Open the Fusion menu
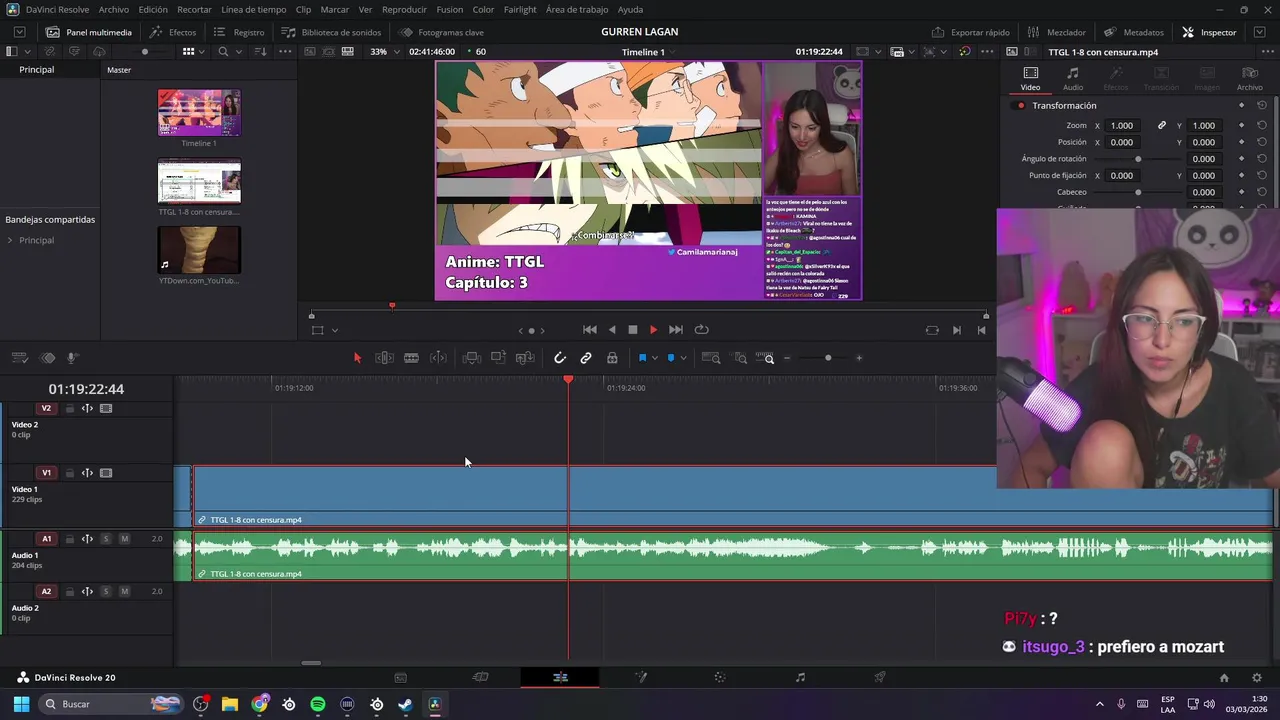 coord(450,9)
